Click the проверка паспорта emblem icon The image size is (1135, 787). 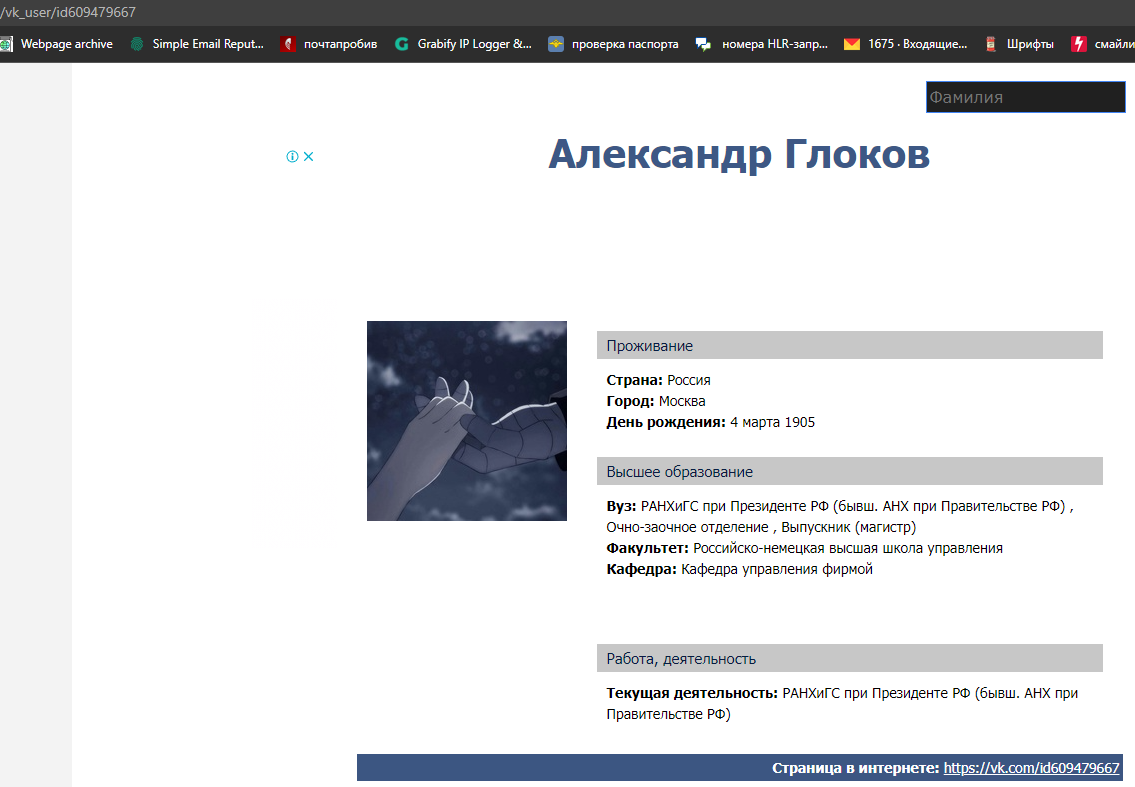555,44
